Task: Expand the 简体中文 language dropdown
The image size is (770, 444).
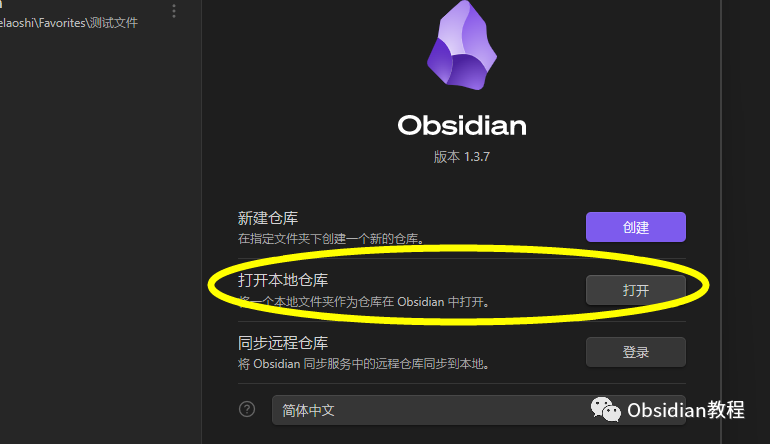Action: 478,410
